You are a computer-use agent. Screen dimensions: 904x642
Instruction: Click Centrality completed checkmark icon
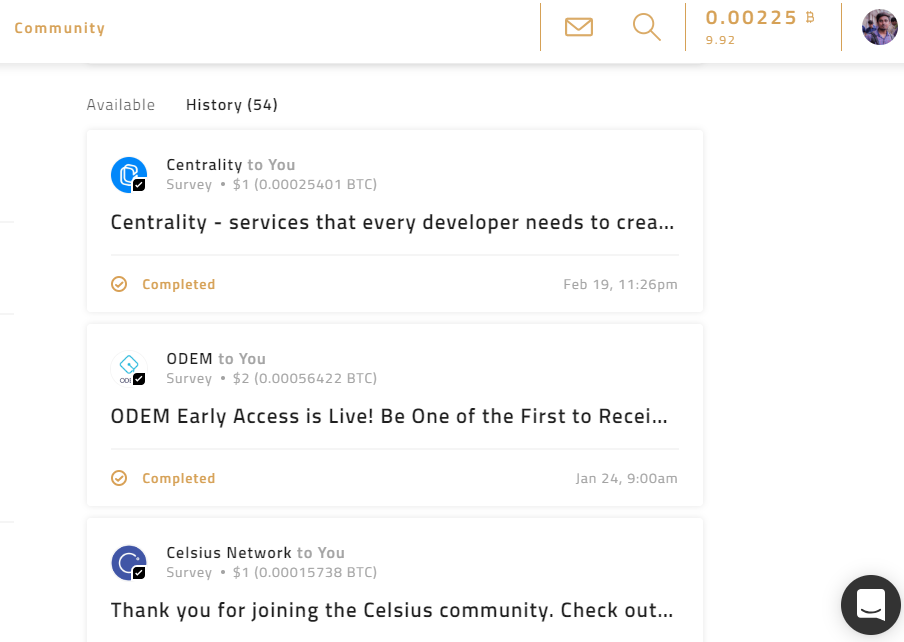tap(119, 285)
